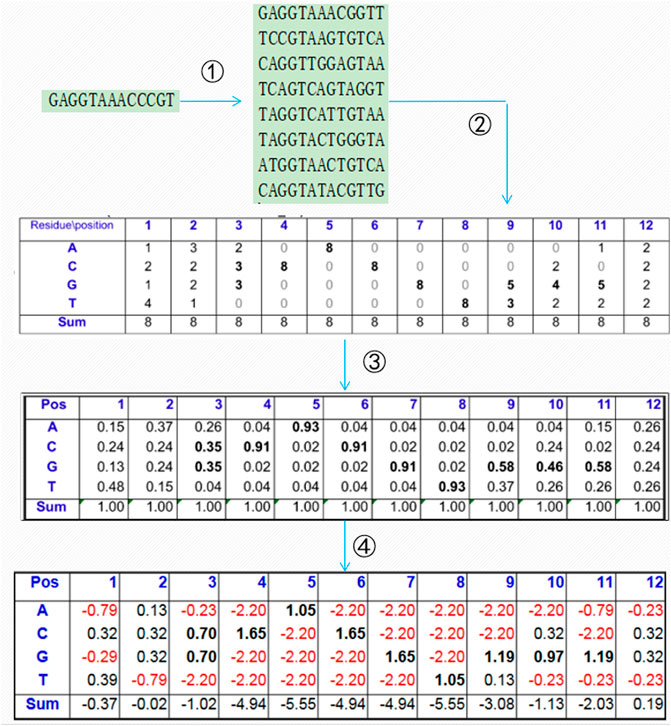Click sequence CAGGTTGGAGTAA

[x=321, y=63]
